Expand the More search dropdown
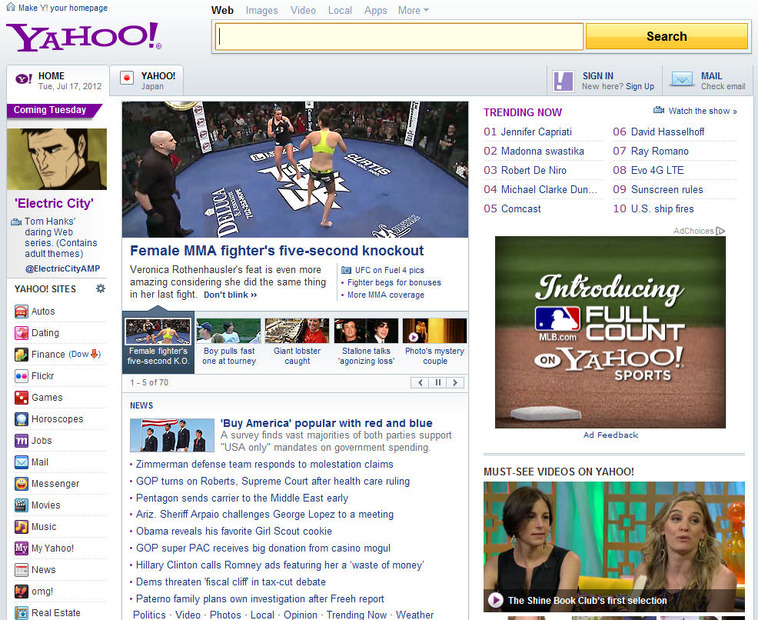The width and height of the screenshot is (758, 620). [x=413, y=10]
